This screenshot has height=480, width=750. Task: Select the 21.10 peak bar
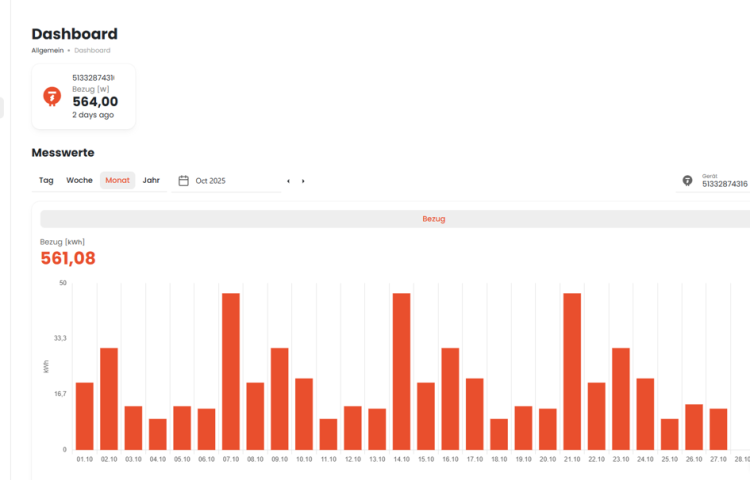point(572,370)
